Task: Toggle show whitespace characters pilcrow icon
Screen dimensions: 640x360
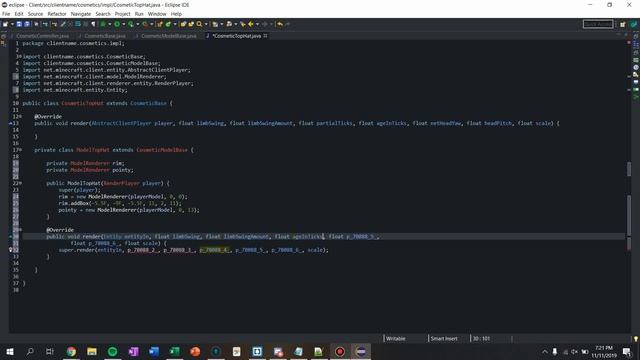Action: pos(93,24)
